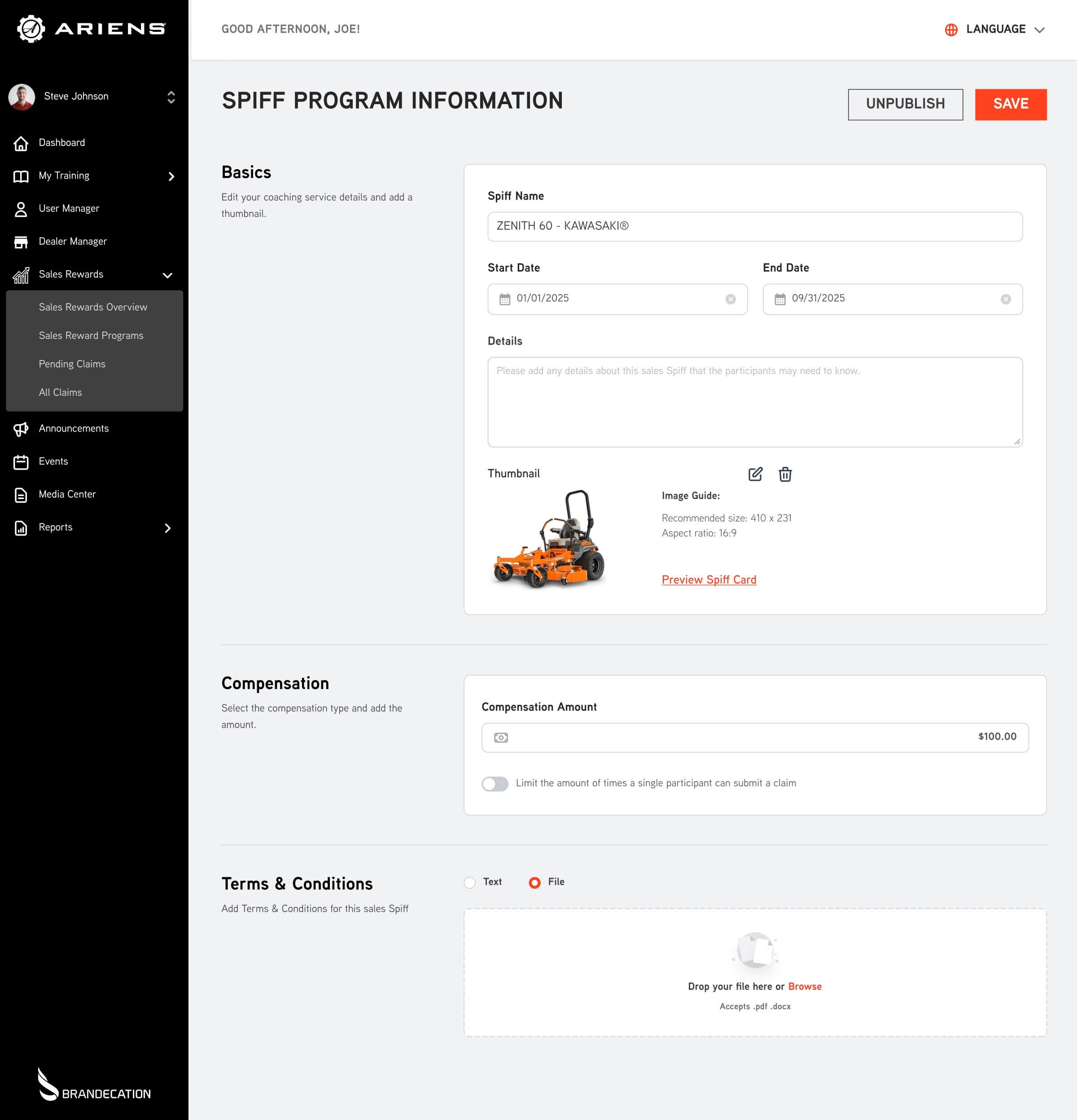The width and height of the screenshot is (1077, 1120).
Task: Click the Spiff Name input field
Action: [x=755, y=227]
